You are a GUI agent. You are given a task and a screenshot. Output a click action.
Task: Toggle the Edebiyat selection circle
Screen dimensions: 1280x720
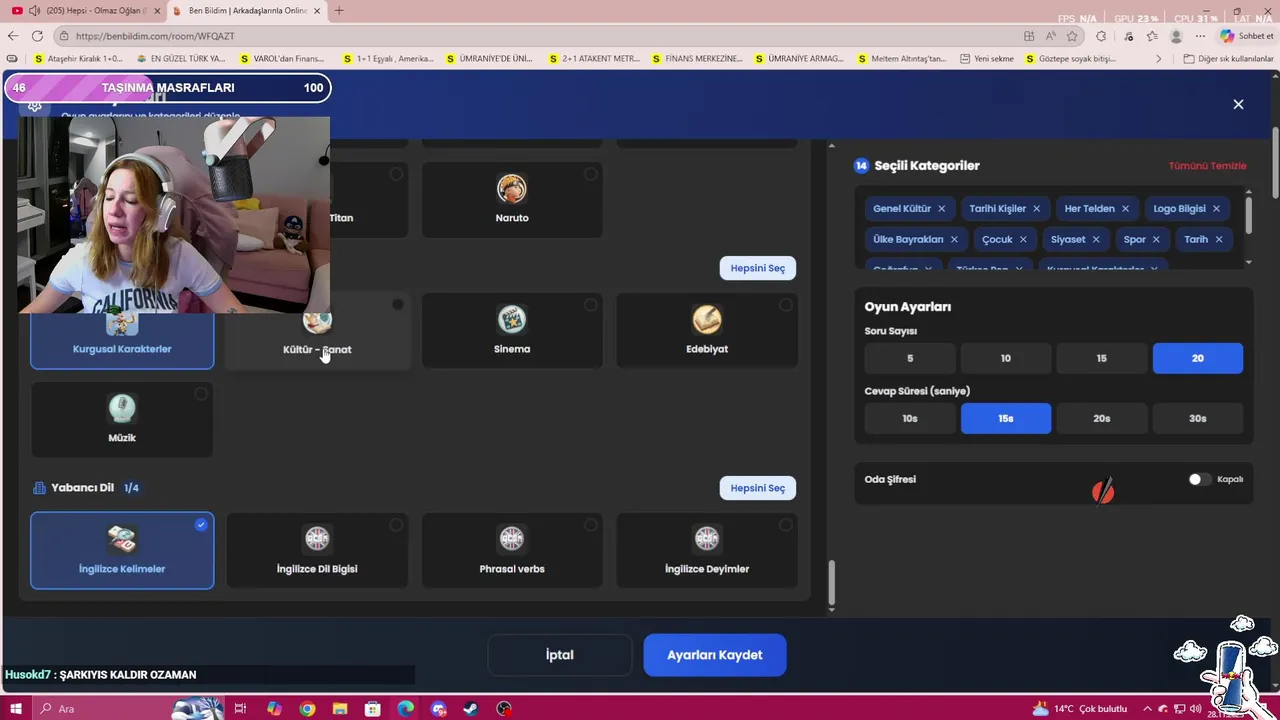(x=786, y=305)
